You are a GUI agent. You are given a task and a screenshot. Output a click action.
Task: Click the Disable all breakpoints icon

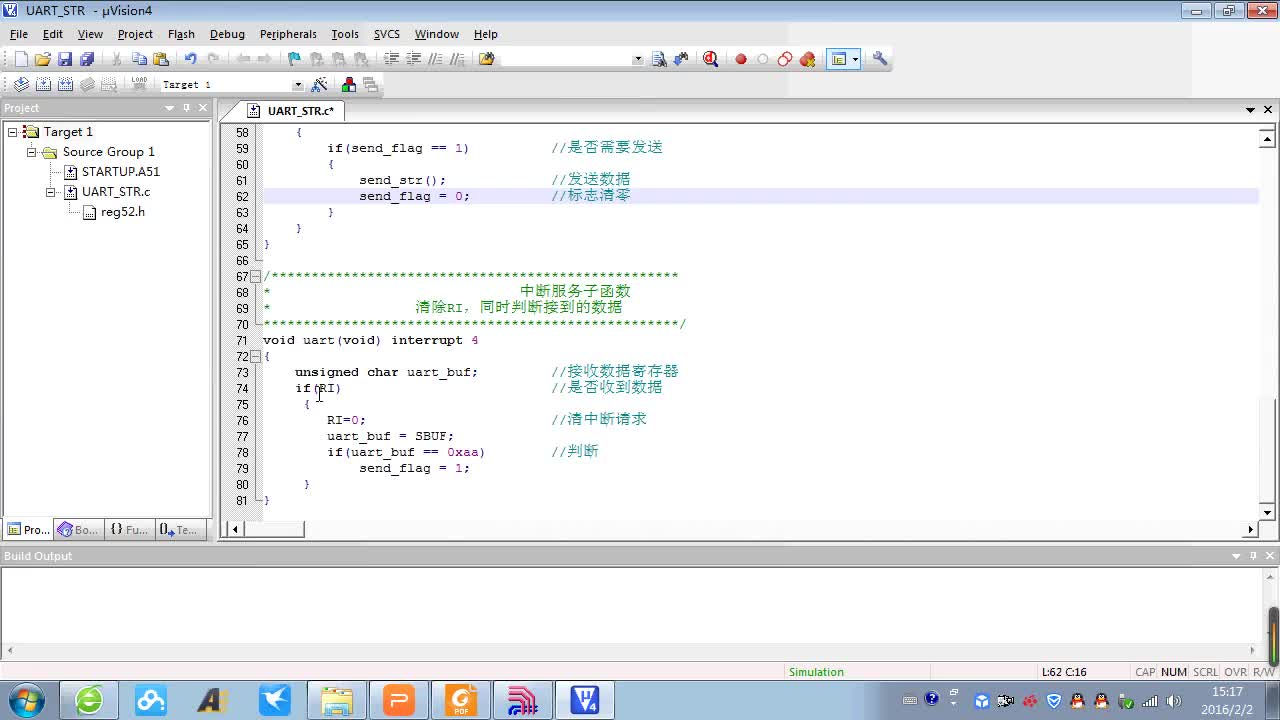(785, 59)
